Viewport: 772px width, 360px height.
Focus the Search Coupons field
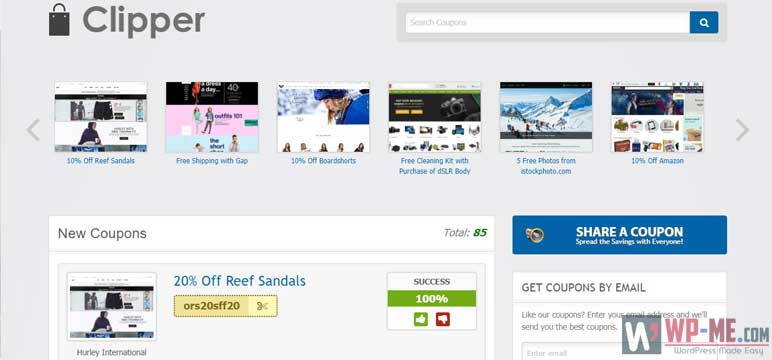[x=547, y=23]
